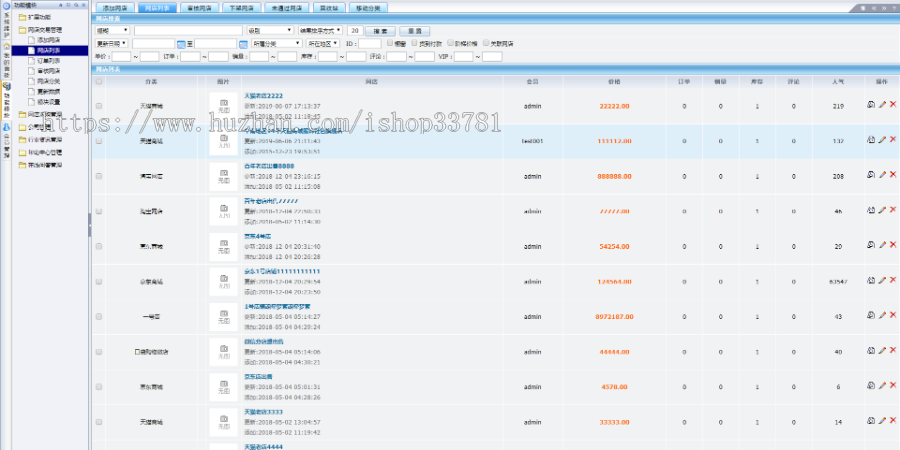Open the shop titled 天猫老店2222
The image size is (900, 450).
tap(263, 96)
